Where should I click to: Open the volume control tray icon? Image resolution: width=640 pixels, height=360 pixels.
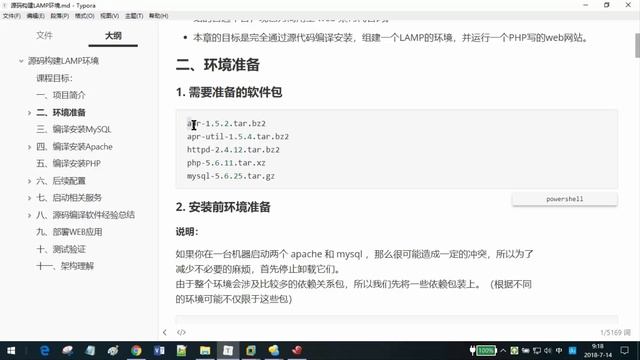(548, 351)
